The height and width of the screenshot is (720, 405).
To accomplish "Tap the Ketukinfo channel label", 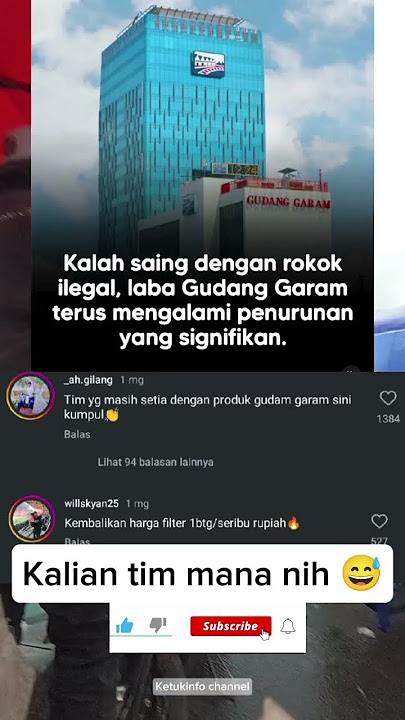I will pos(202,687).
